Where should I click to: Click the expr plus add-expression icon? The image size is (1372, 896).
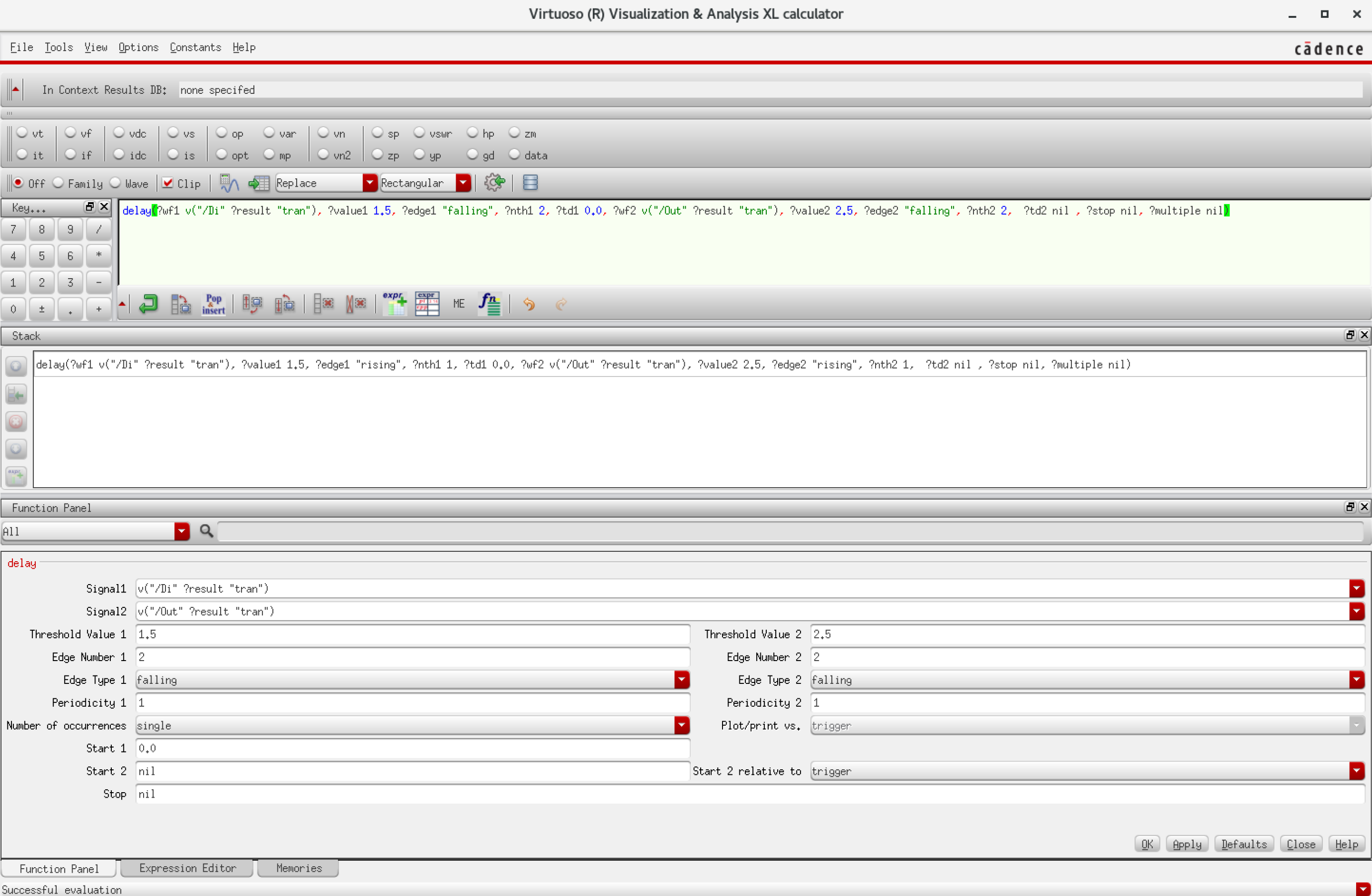tap(395, 303)
